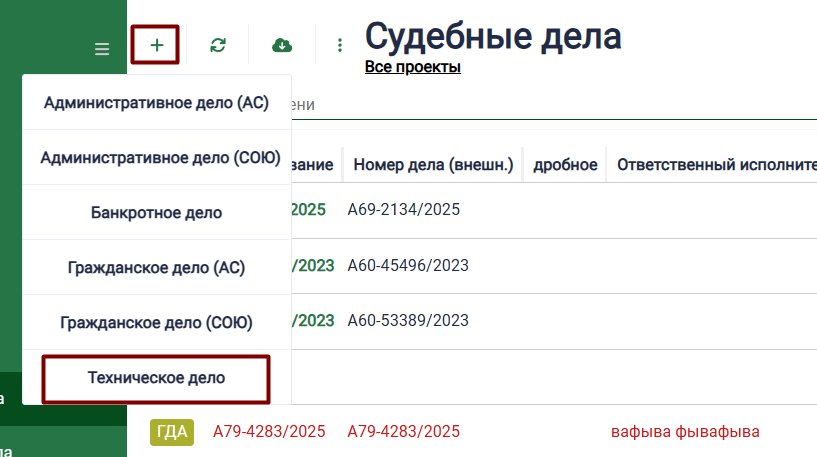Open the Все проекты link
817x457 pixels.
[413, 67]
